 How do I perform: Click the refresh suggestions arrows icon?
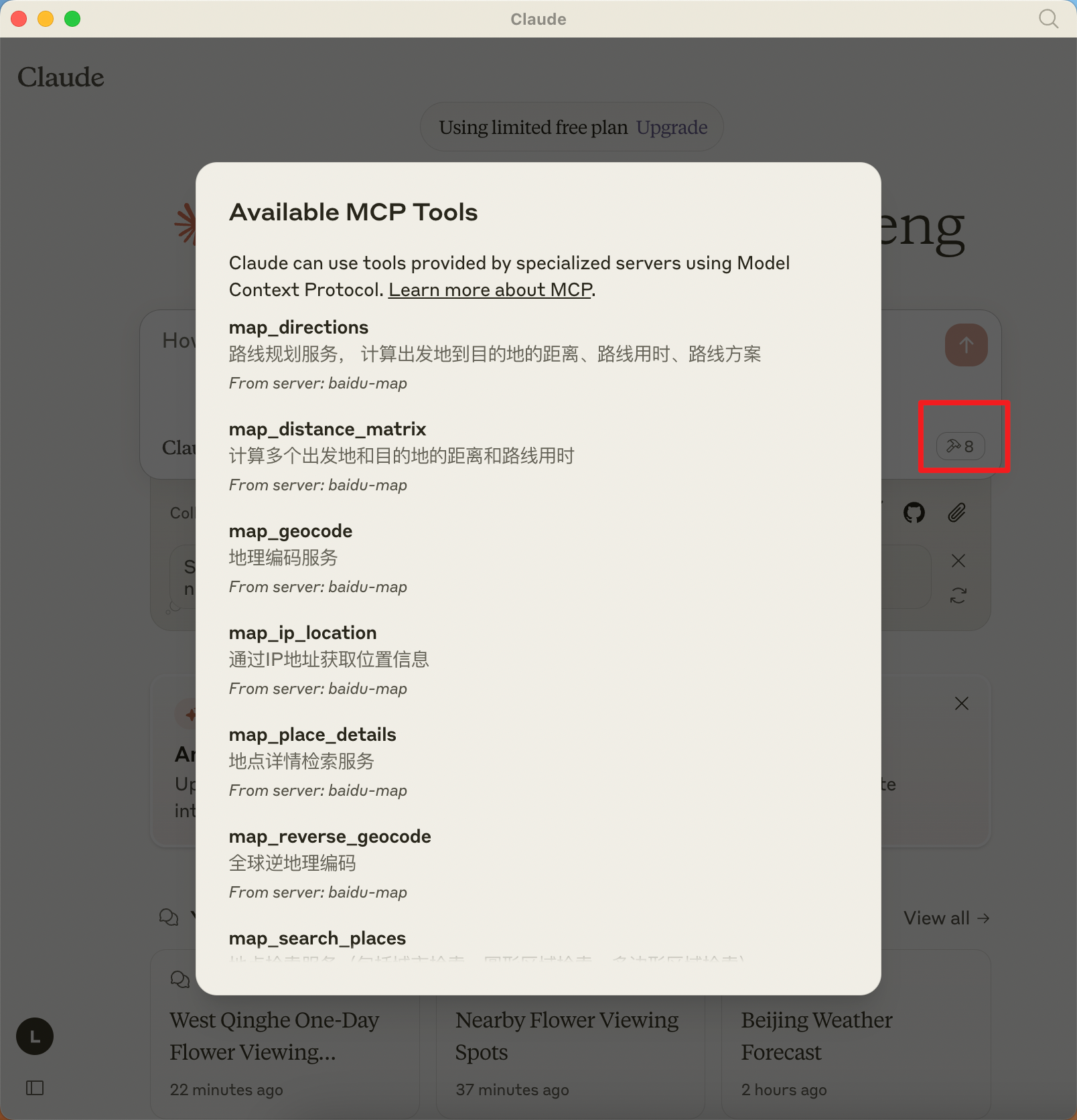pos(958,596)
